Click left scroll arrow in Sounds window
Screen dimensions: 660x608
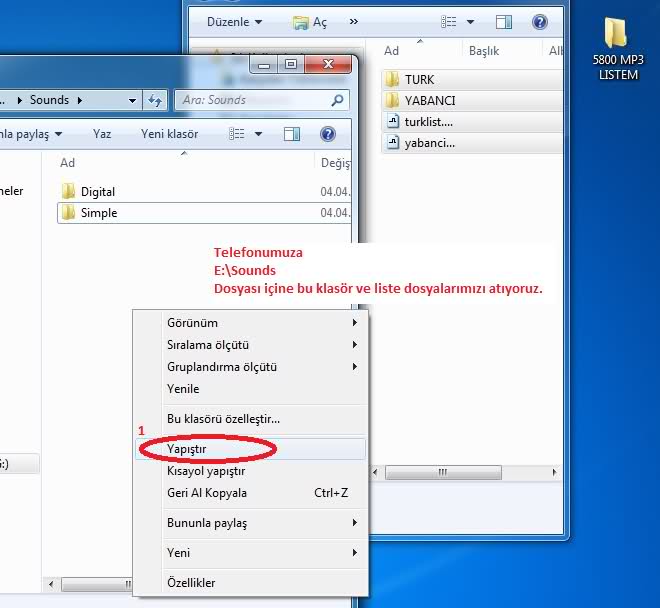coord(51,584)
